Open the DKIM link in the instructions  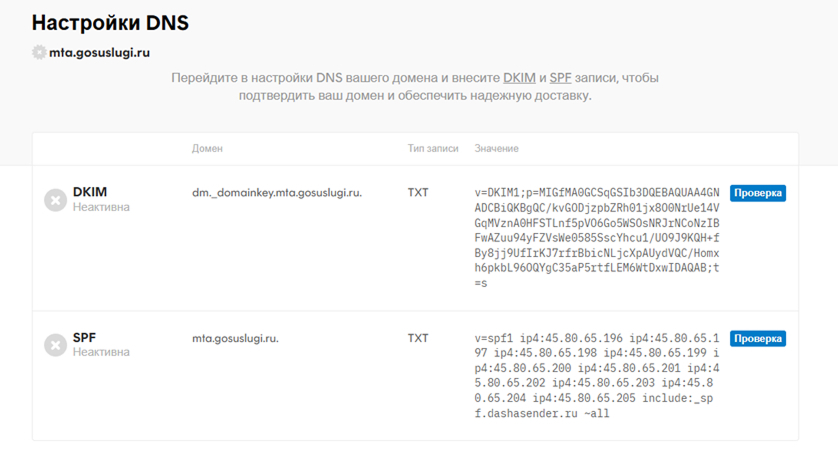(519, 78)
